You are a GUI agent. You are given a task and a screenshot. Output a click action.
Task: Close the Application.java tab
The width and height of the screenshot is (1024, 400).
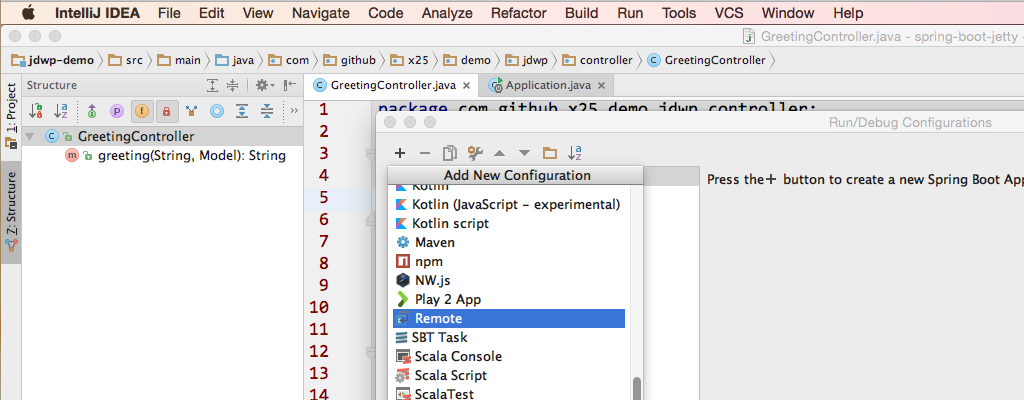601,86
